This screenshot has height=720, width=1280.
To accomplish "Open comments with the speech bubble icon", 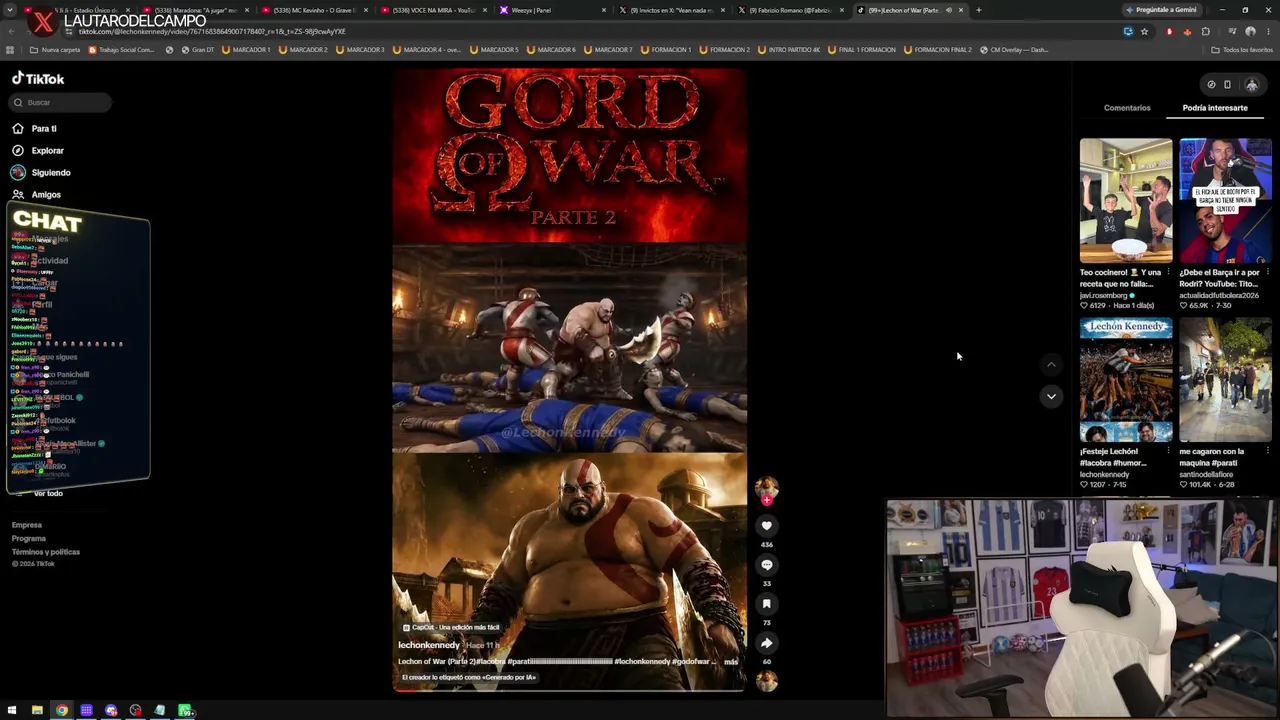I will pyautogui.click(x=767, y=565).
